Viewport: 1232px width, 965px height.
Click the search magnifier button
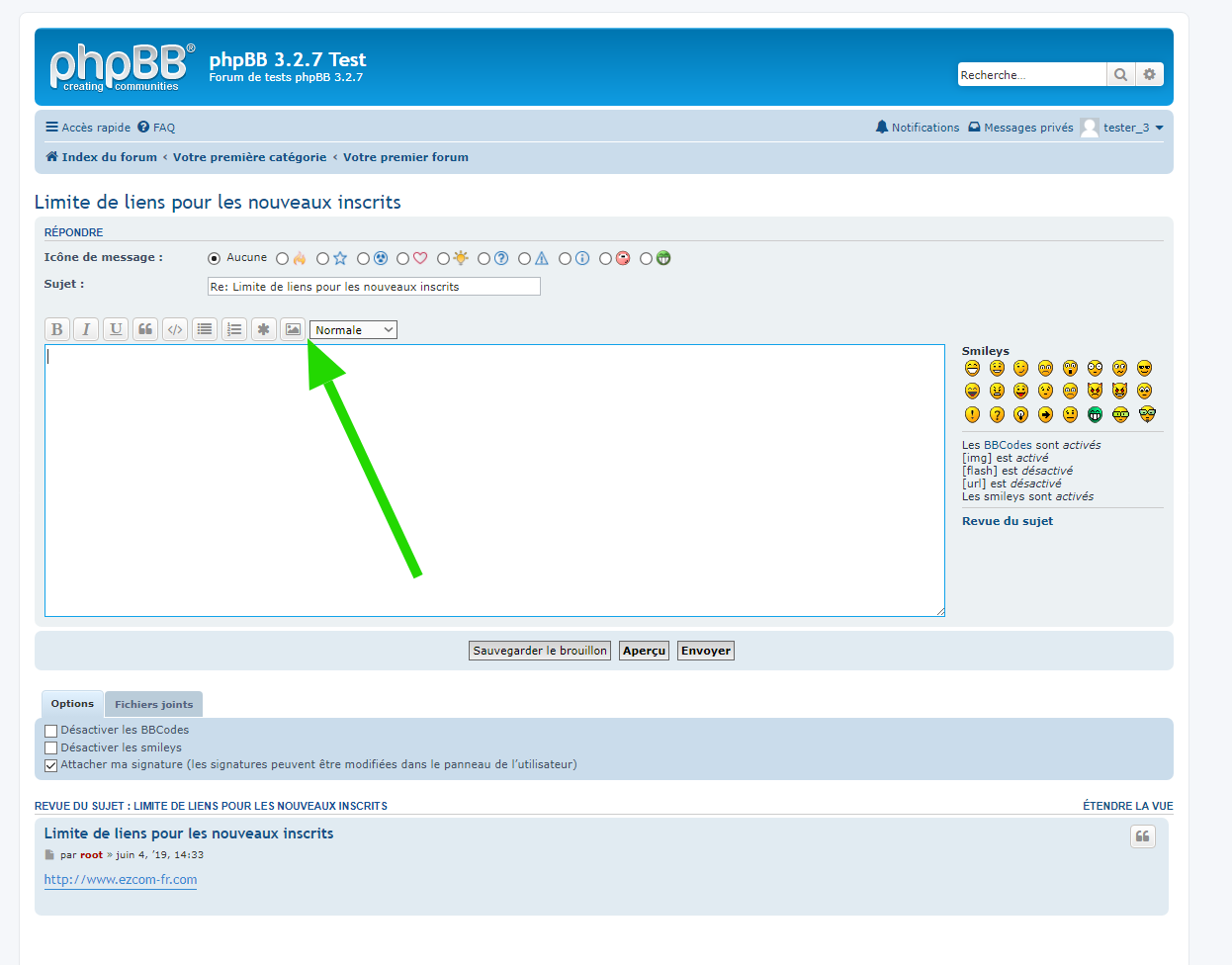coord(1120,74)
